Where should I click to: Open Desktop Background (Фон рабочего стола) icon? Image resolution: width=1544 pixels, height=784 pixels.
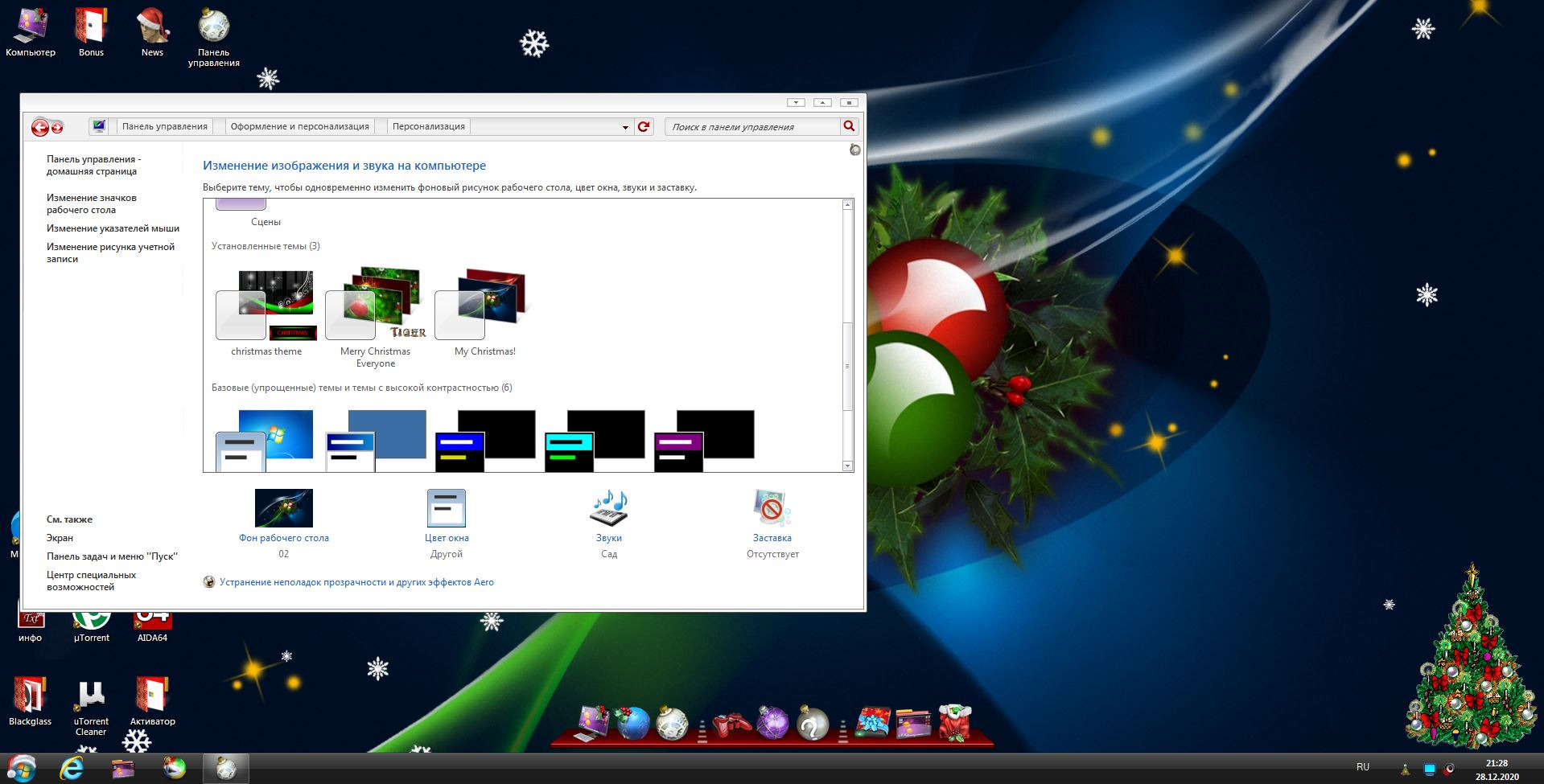click(x=283, y=509)
